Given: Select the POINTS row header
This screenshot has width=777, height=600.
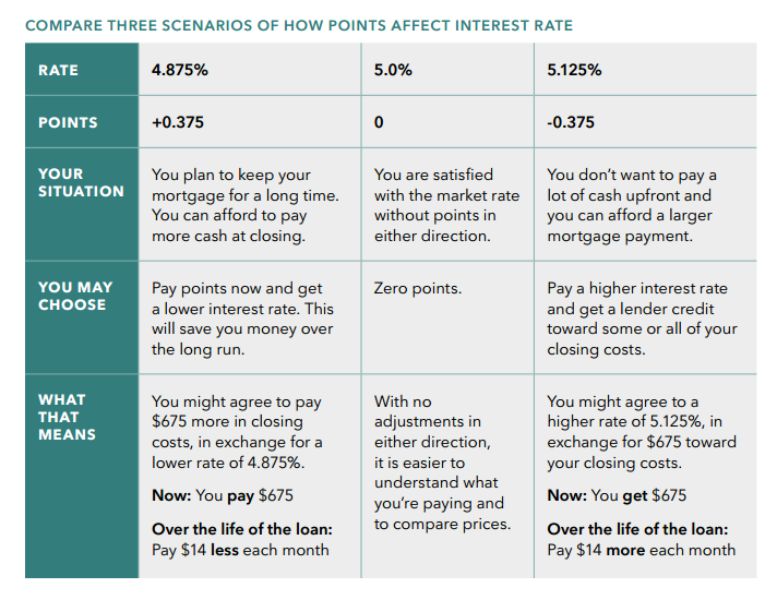Looking at the screenshot, I should tap(68, 123).
